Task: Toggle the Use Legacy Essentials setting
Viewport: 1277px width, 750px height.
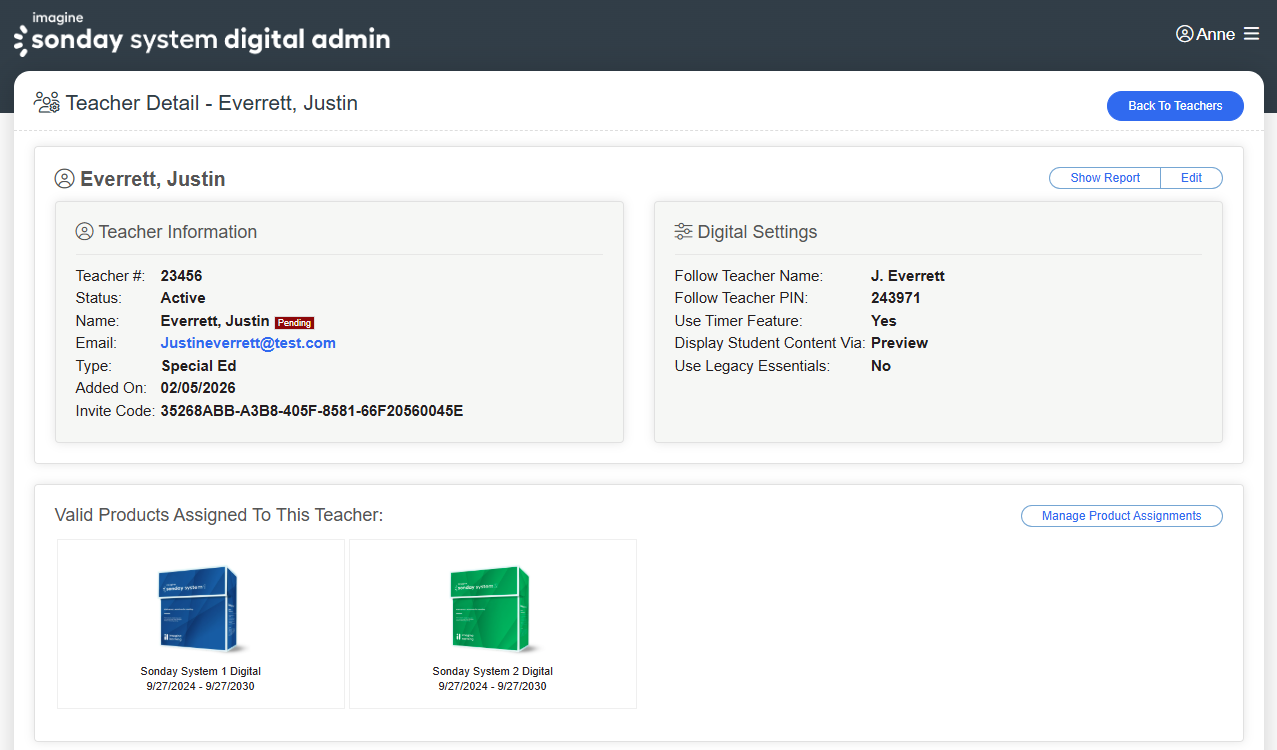Action: coord(880,365)
